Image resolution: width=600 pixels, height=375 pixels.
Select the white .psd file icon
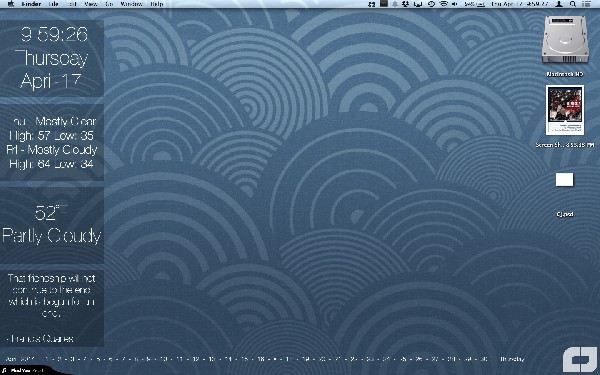[x=564, y=179]
